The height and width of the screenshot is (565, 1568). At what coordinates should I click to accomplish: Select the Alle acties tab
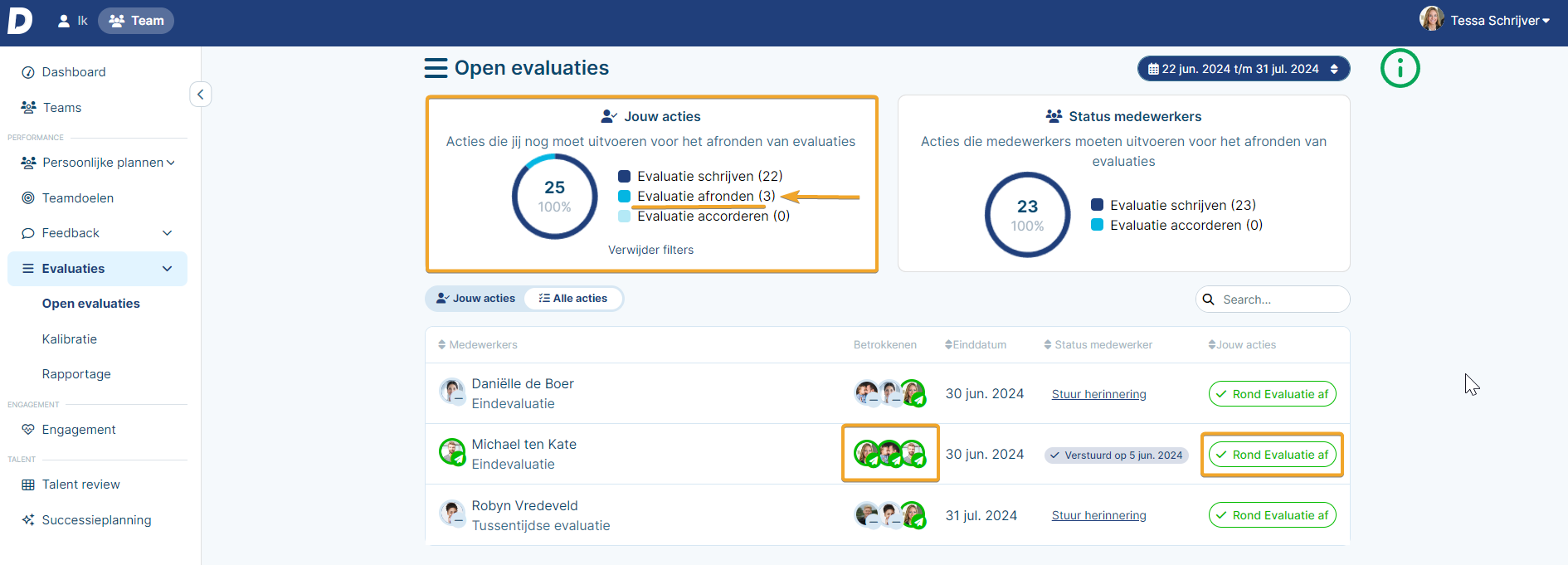click(x=573, y=299)
